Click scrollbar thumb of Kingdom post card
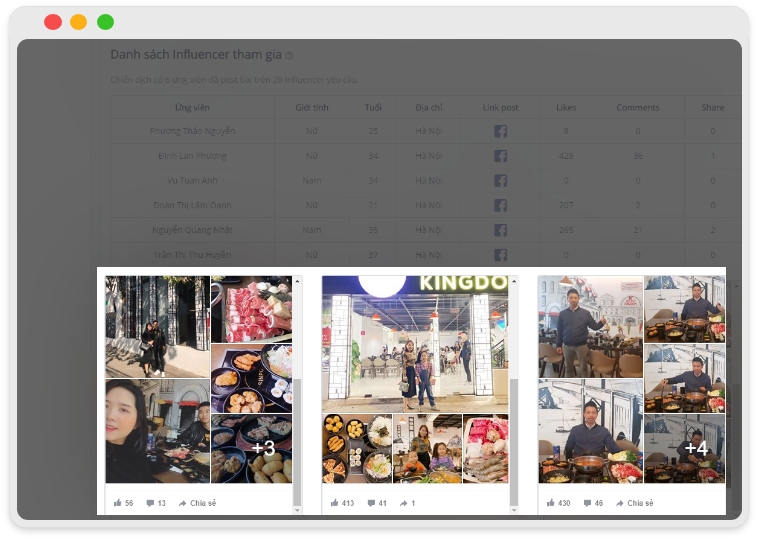The image size is (758, 540). pos(514,442)
